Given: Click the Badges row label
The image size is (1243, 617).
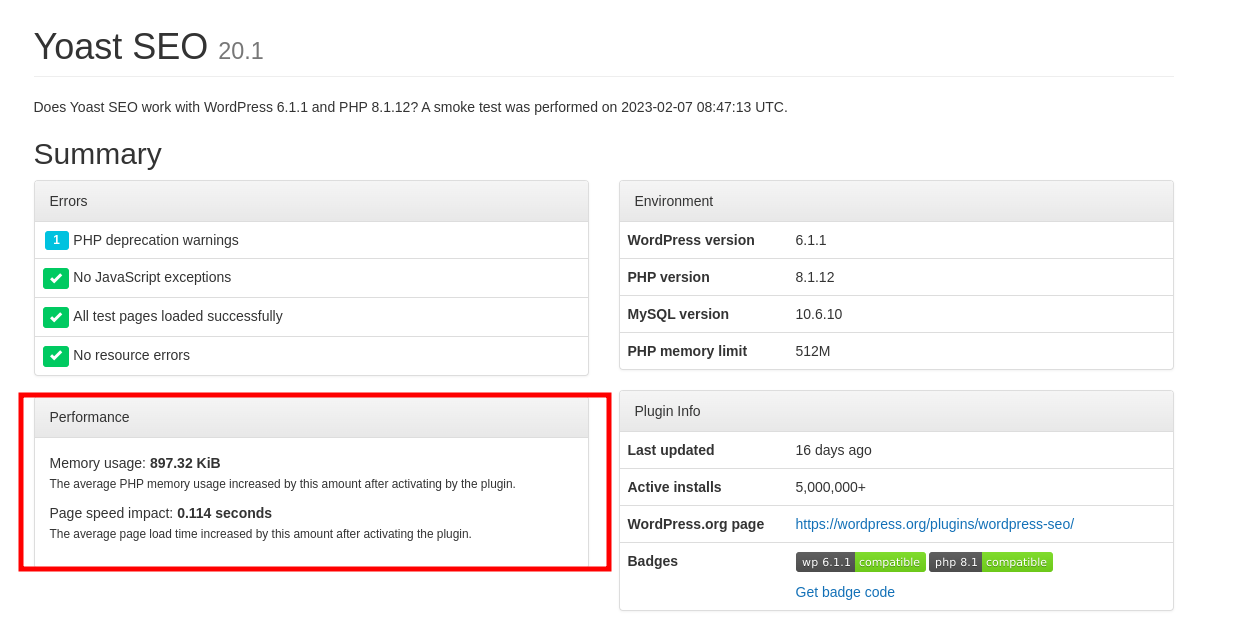Looking at the screenshot, I should tap(653, 561).
